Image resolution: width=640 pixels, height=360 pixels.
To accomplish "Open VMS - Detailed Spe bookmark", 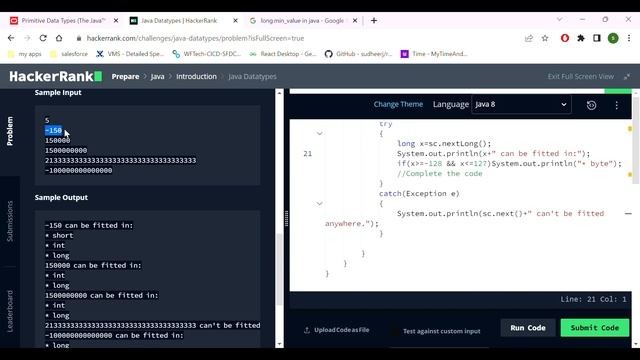I will 130,54.
